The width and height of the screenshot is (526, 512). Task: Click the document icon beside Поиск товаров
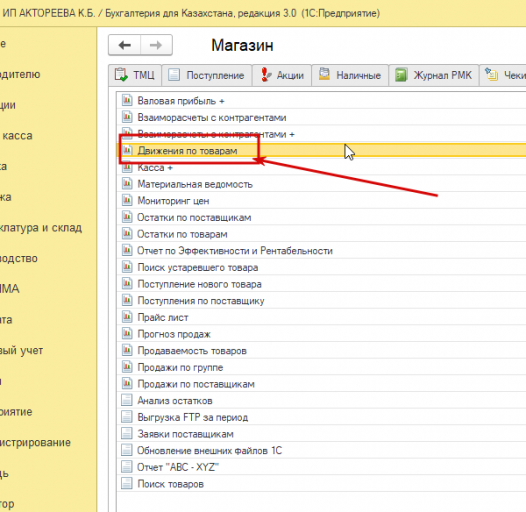coord(127,483)
